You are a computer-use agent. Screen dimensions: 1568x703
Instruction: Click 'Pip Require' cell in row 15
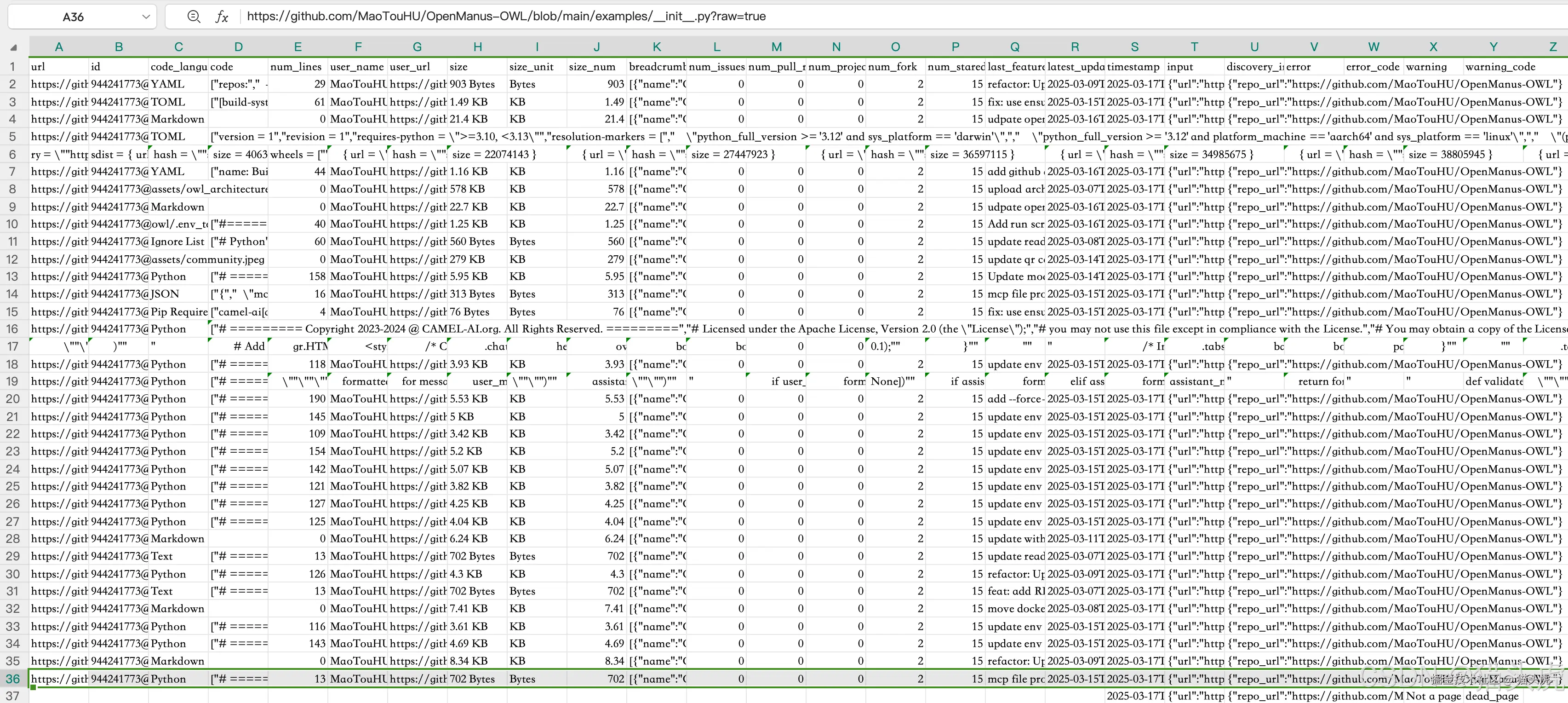click(x=178, y=311)
